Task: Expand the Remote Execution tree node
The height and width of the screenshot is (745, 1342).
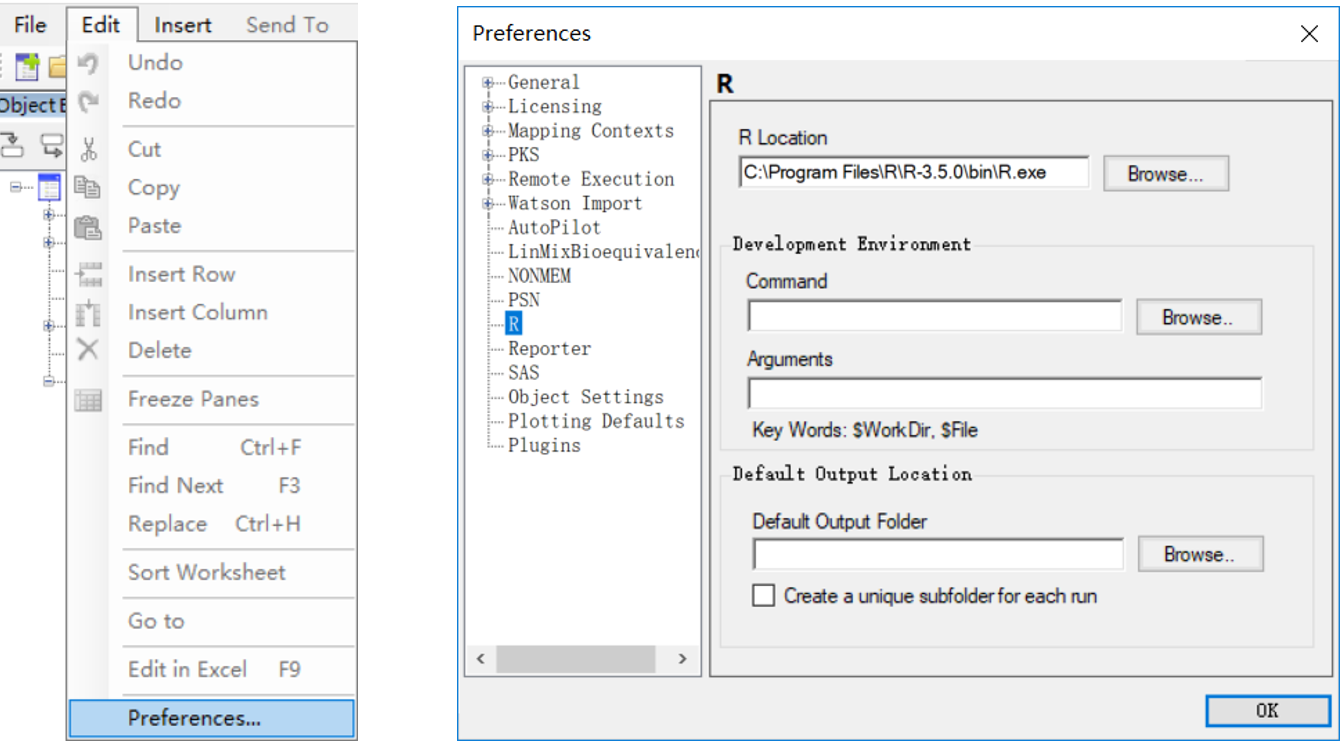Action: point(488,180)
